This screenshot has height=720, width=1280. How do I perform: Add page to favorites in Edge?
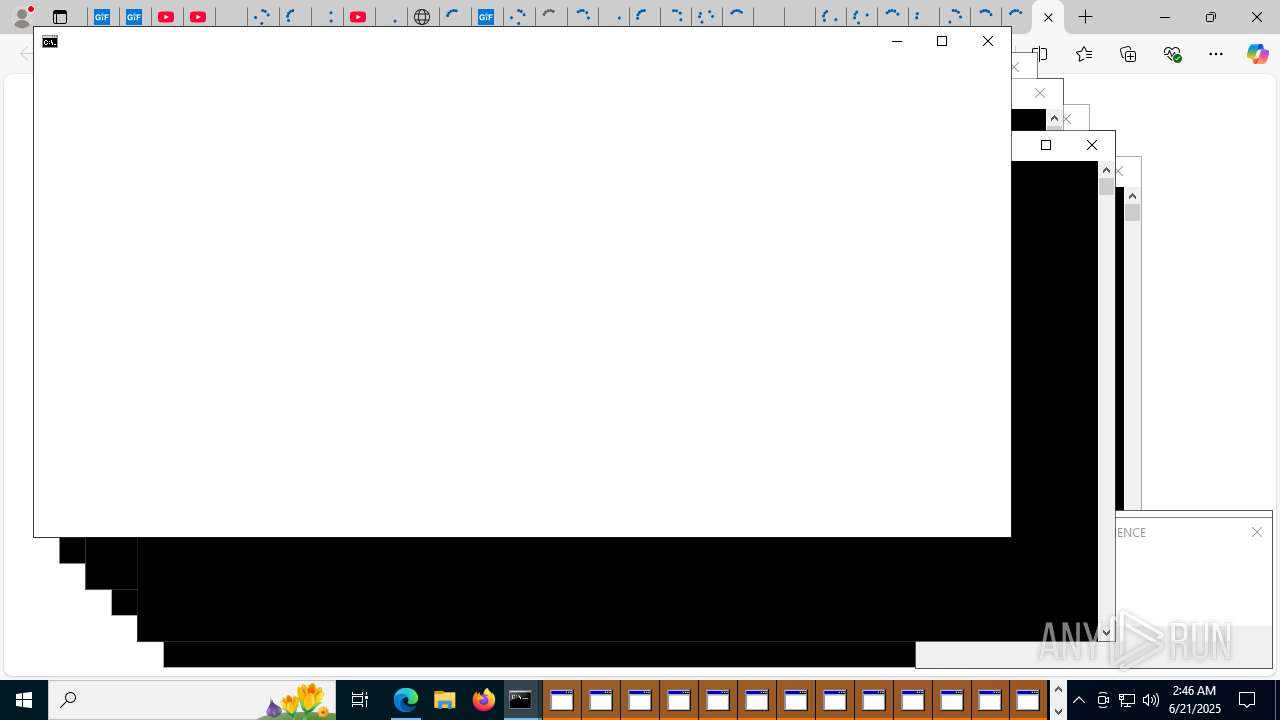(1084, 54)
